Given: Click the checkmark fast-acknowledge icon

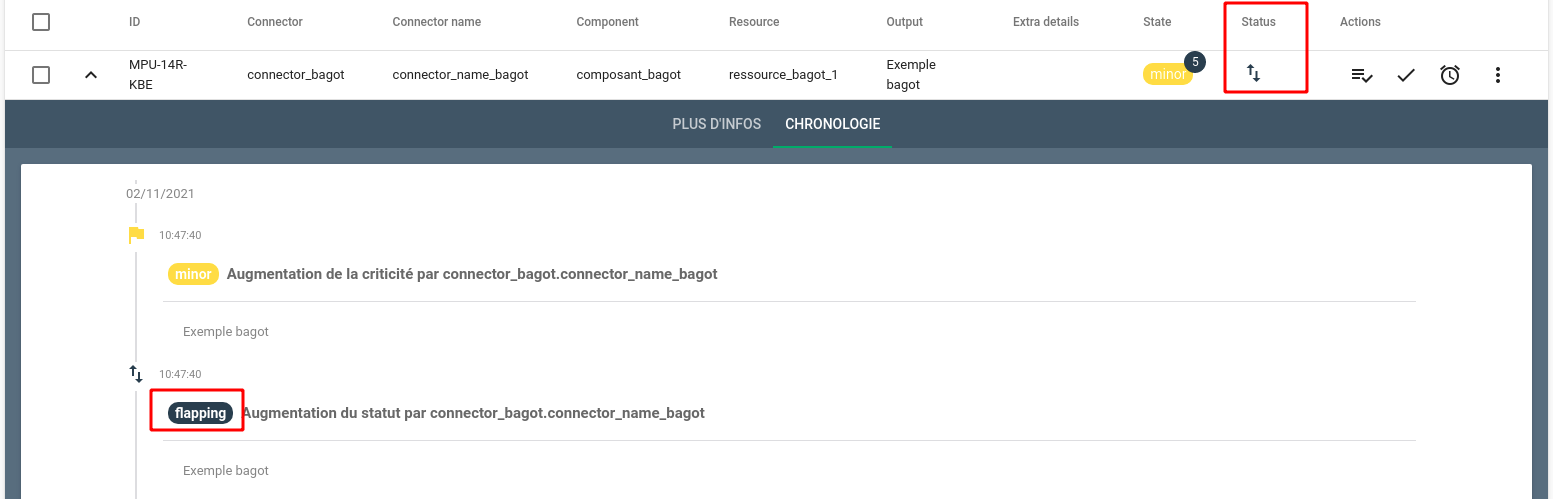Looking at the screenshot, I should click(1406, 74).
